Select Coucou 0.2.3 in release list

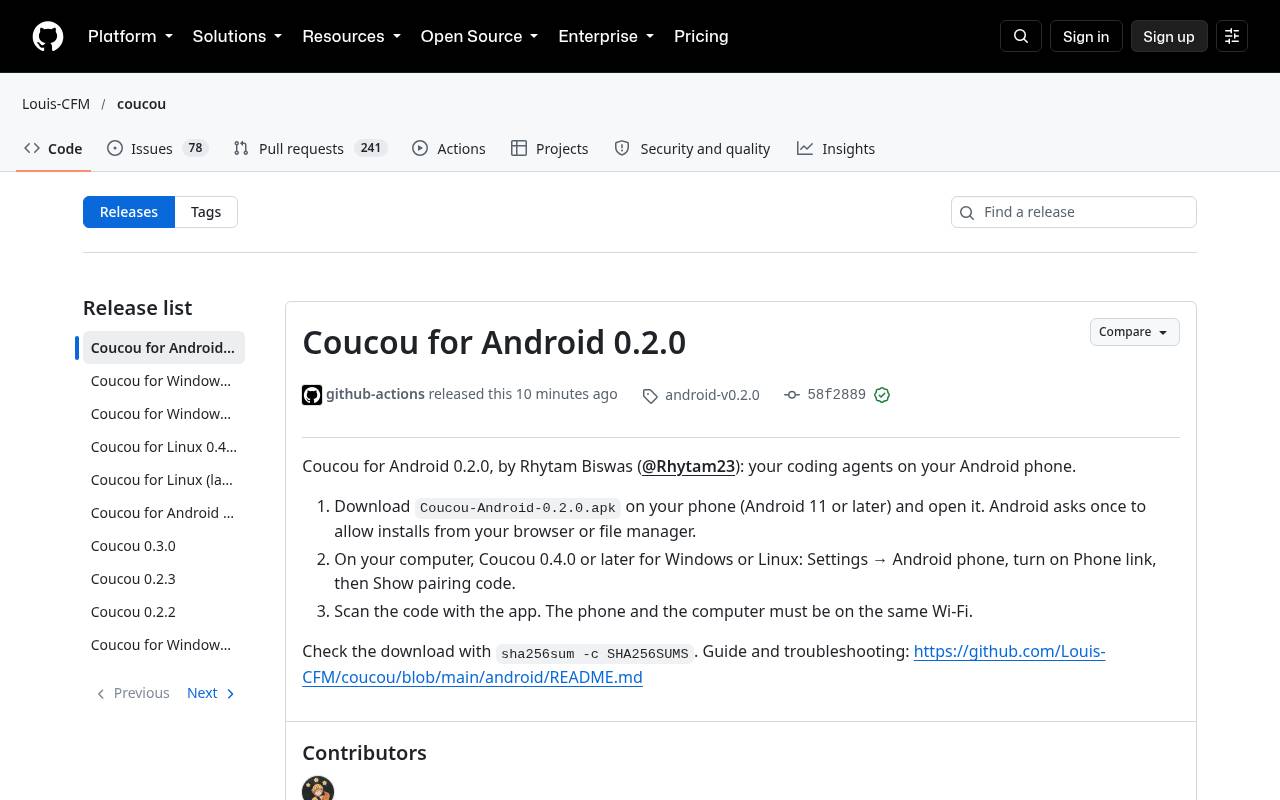click(164, 579)
